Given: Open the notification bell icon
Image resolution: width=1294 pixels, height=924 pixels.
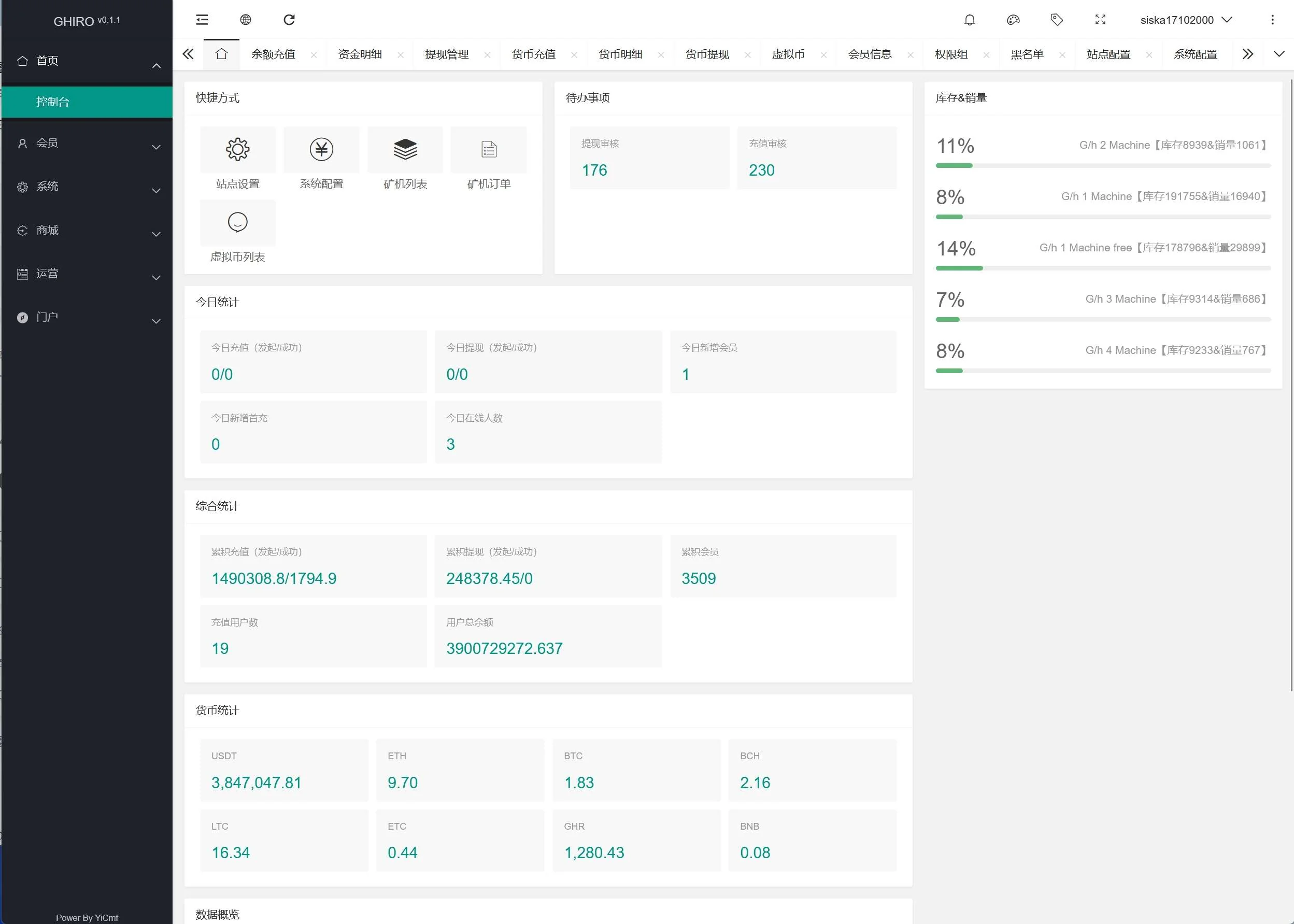Looking at the screenshot, I should point(970,20).
